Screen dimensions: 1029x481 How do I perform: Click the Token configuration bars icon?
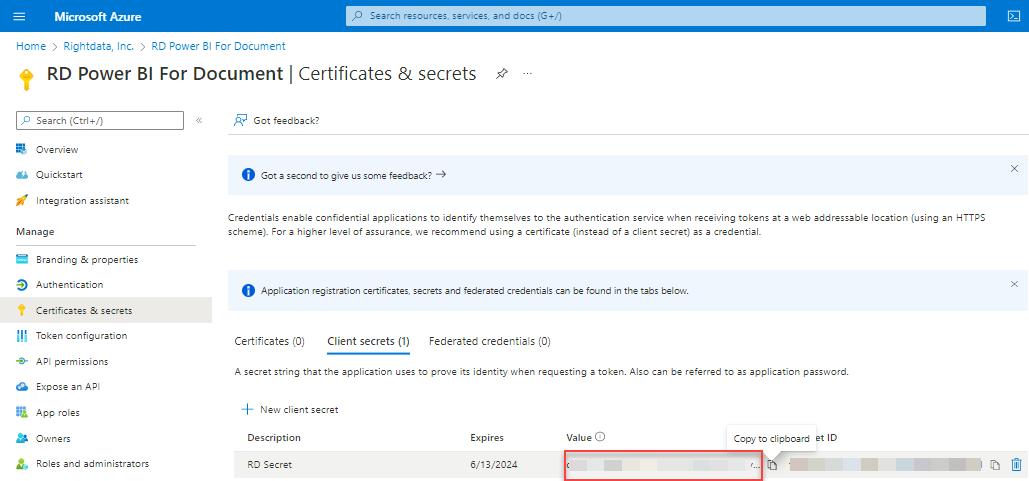click(22, 336)
